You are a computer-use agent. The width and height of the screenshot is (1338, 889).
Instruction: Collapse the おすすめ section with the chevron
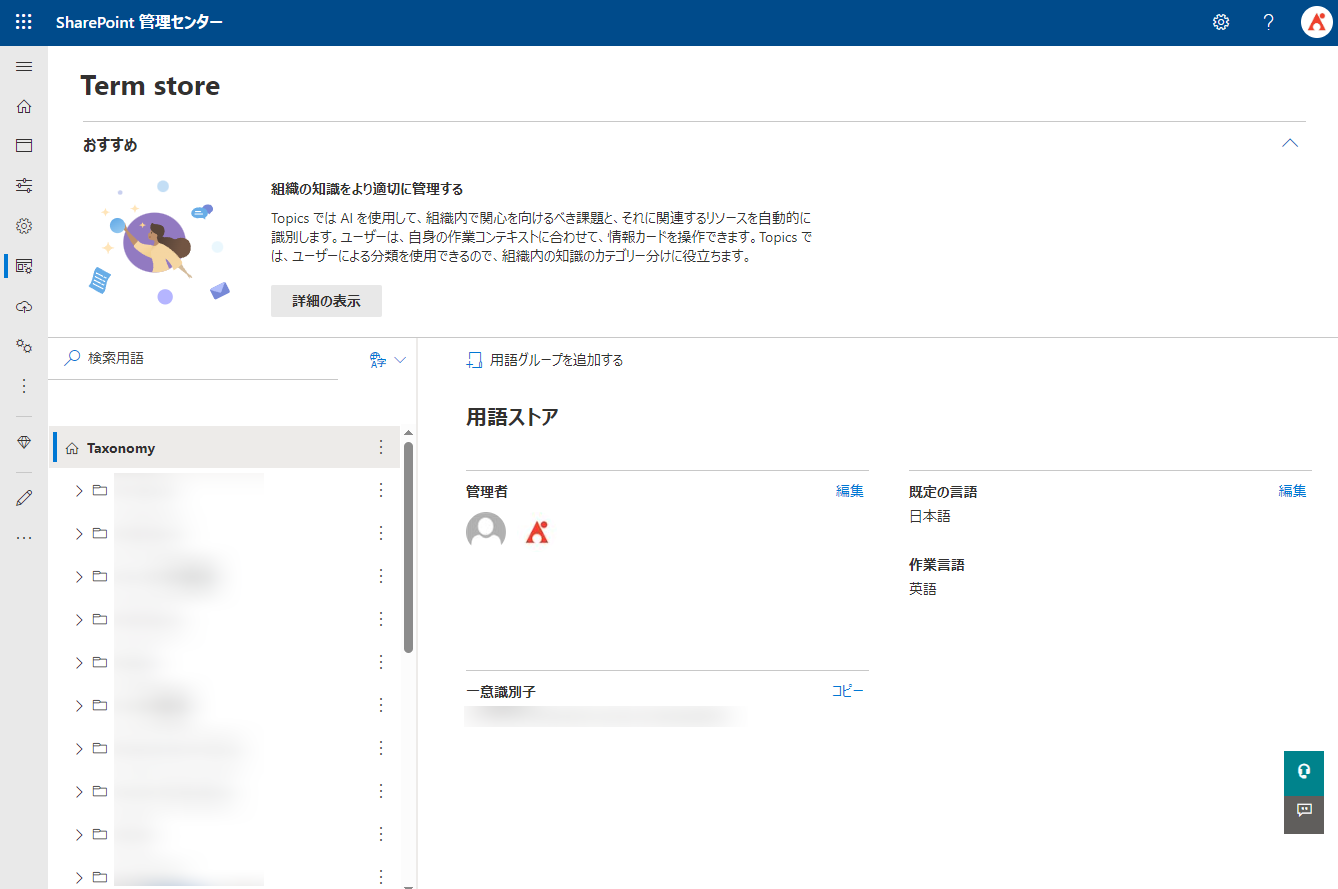pyautogui.click(x=1290, y=143)
